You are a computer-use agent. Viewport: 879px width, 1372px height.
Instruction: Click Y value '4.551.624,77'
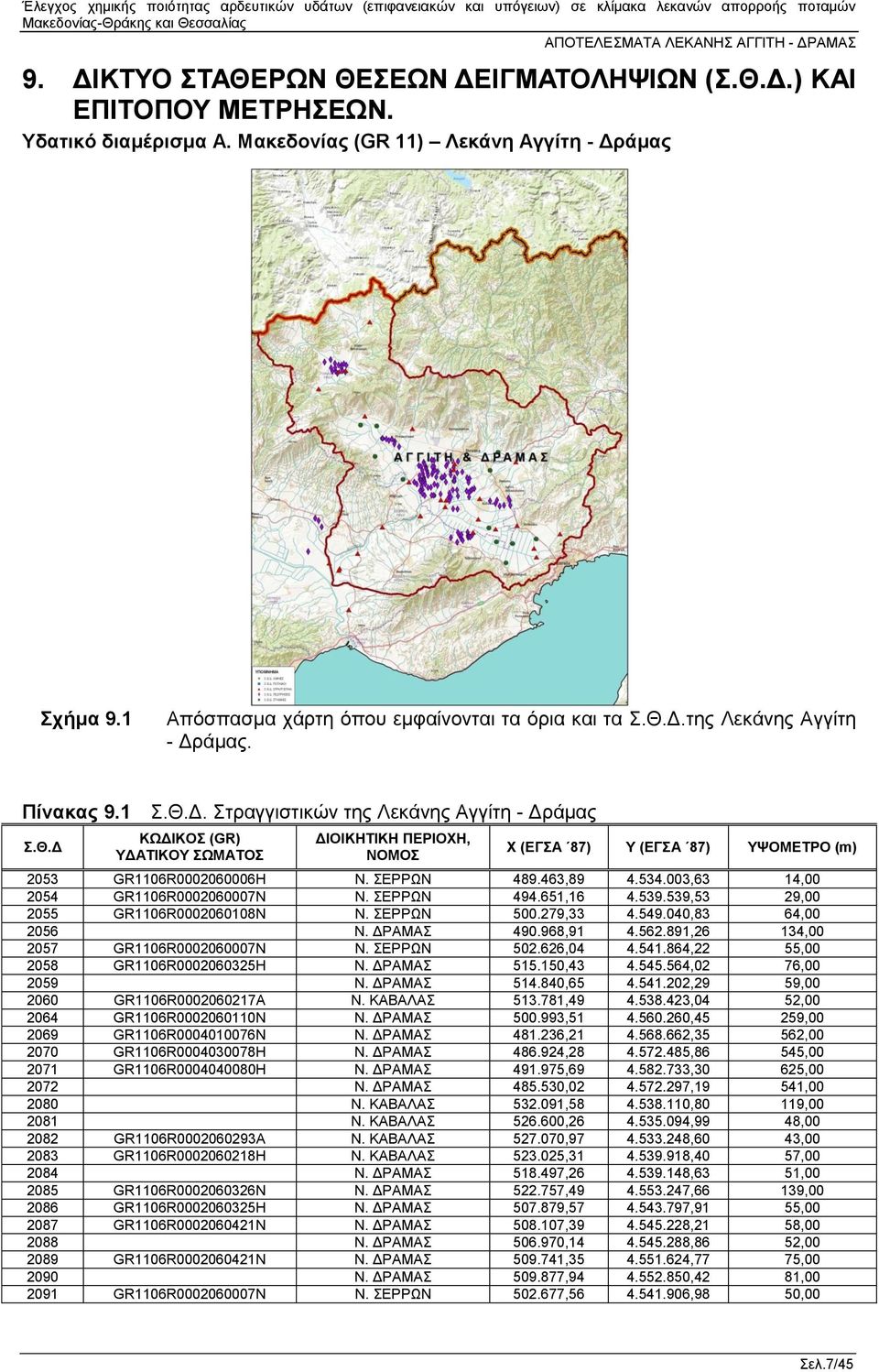coord(667,1260)
